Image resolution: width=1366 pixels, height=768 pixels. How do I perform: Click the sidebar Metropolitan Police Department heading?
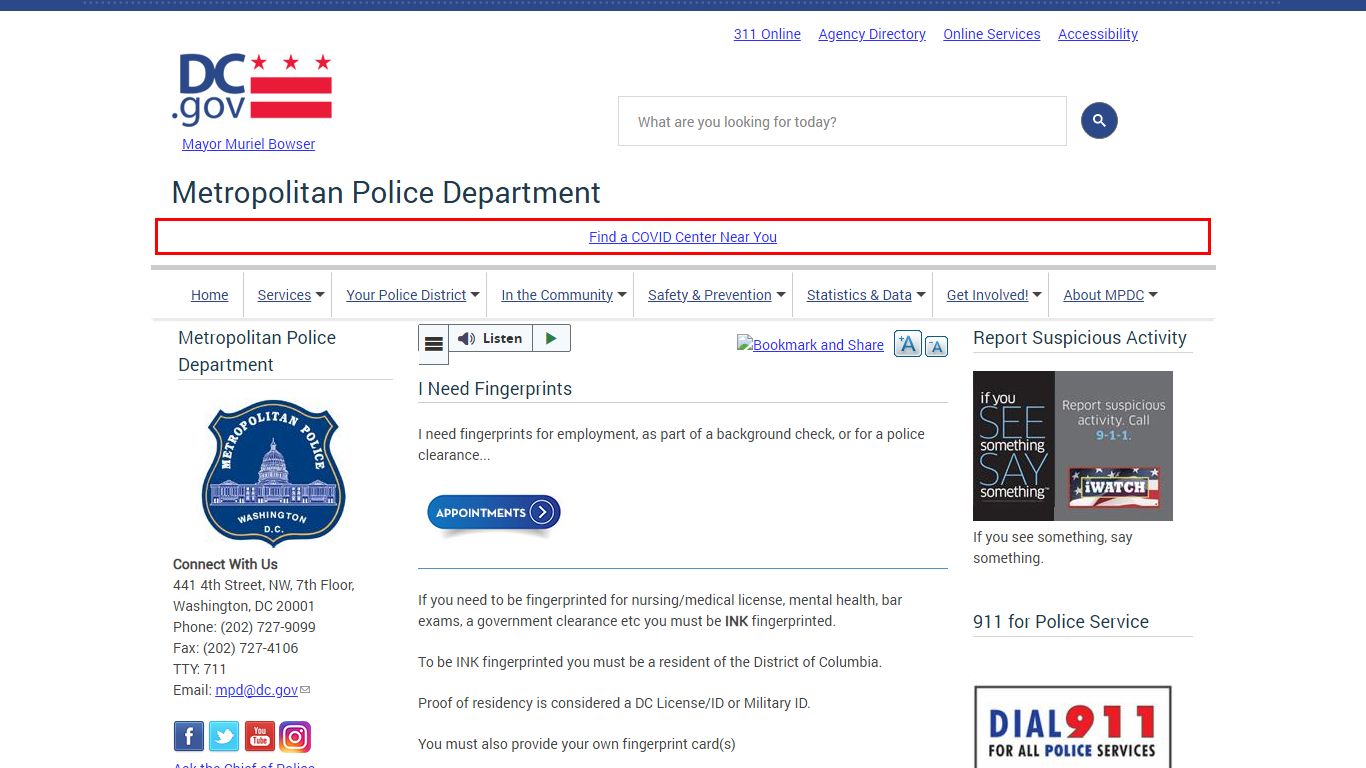tap(257, 351)
